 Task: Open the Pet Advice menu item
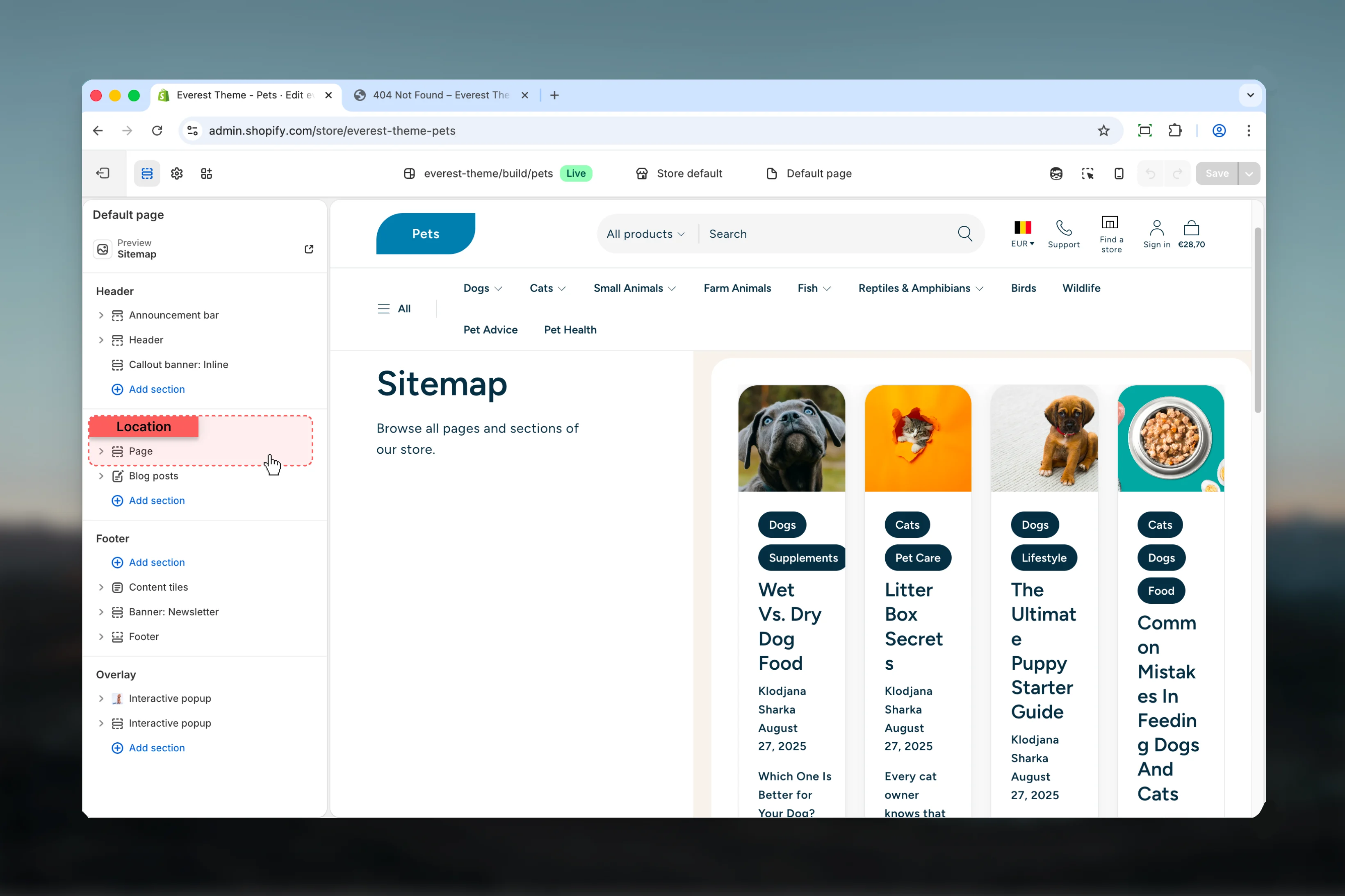tap(490, 330)
